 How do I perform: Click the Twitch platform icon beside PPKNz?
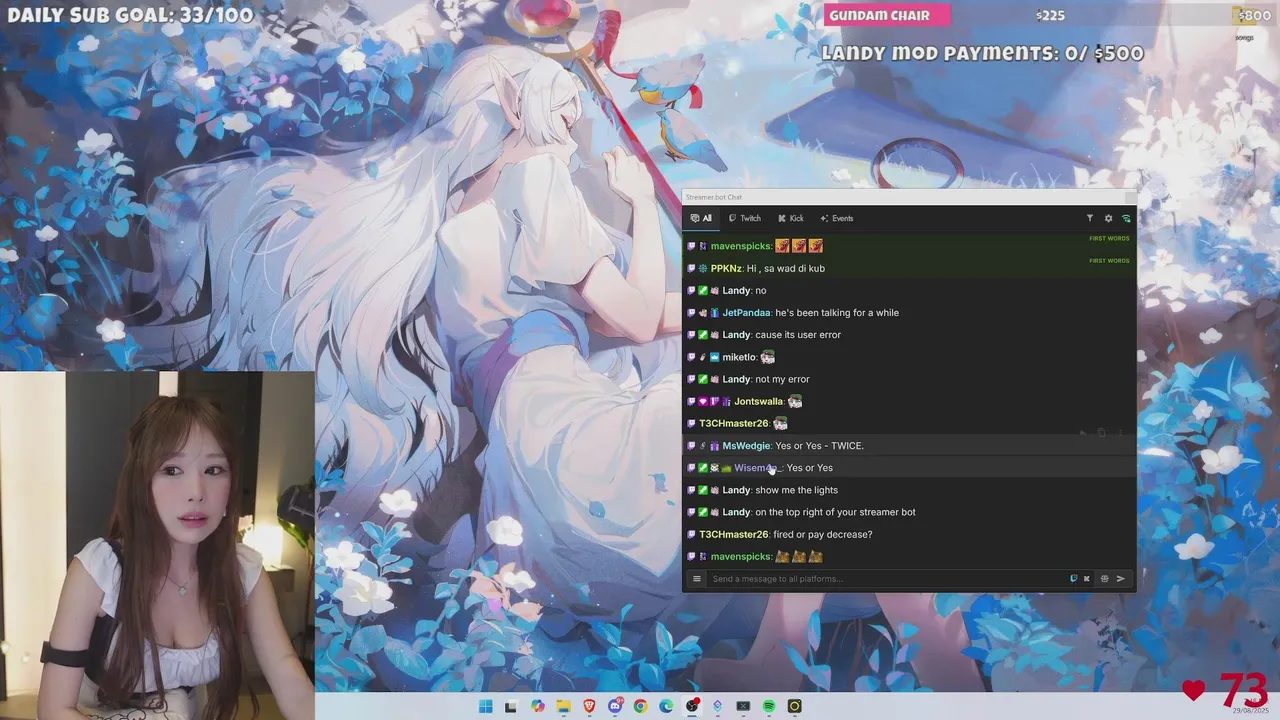click(x=691, y=268)
